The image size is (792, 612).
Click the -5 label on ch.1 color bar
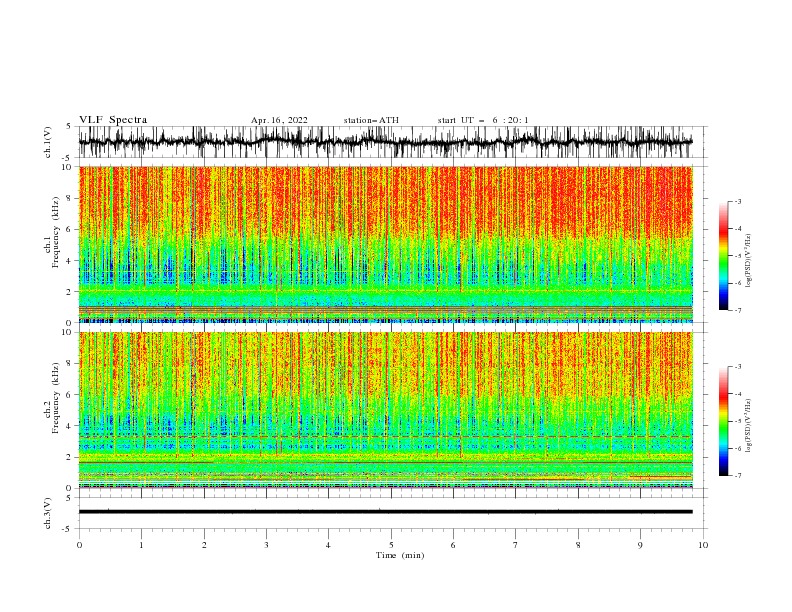point(738,256)
